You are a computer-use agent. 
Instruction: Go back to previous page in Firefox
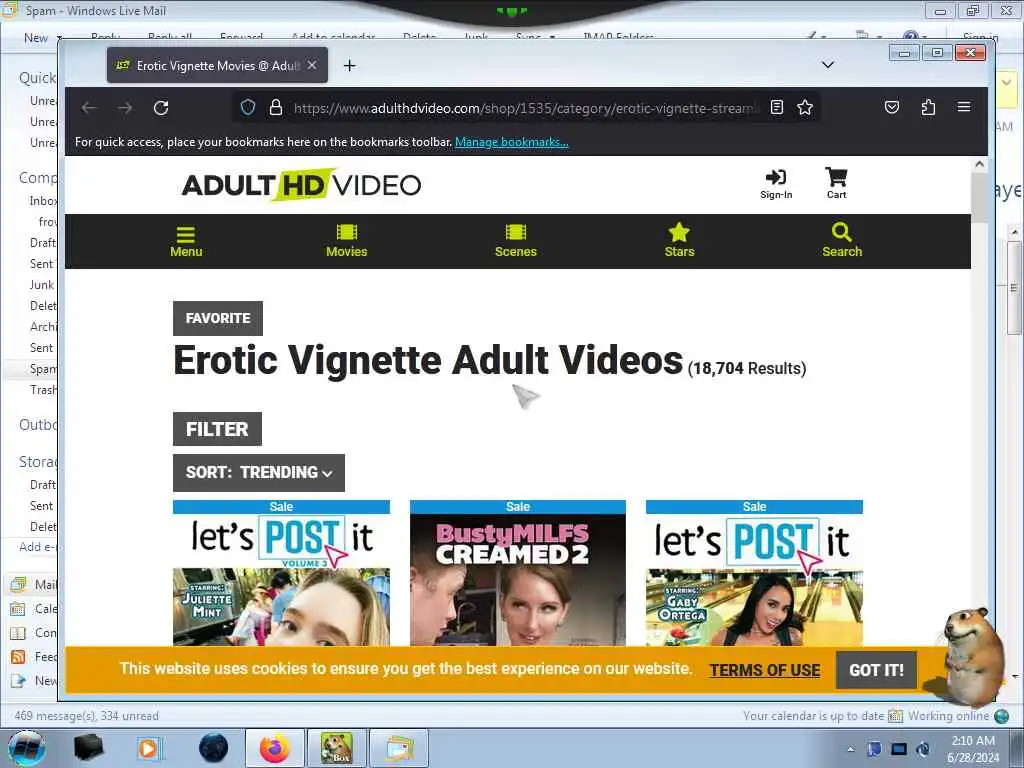89,108
